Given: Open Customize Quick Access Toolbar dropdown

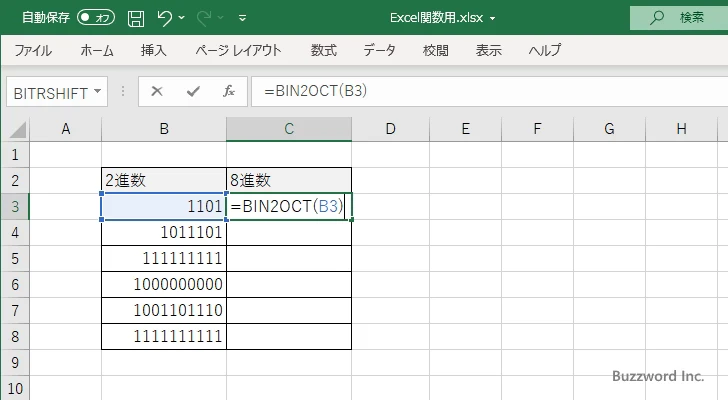Looking at the screenshot, I should tap(243, 18).
